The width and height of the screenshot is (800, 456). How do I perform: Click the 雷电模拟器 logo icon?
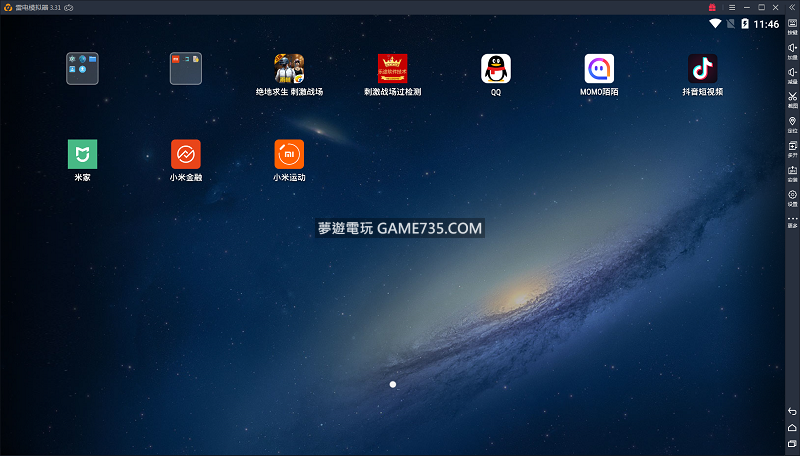click(x=8, y=8)
